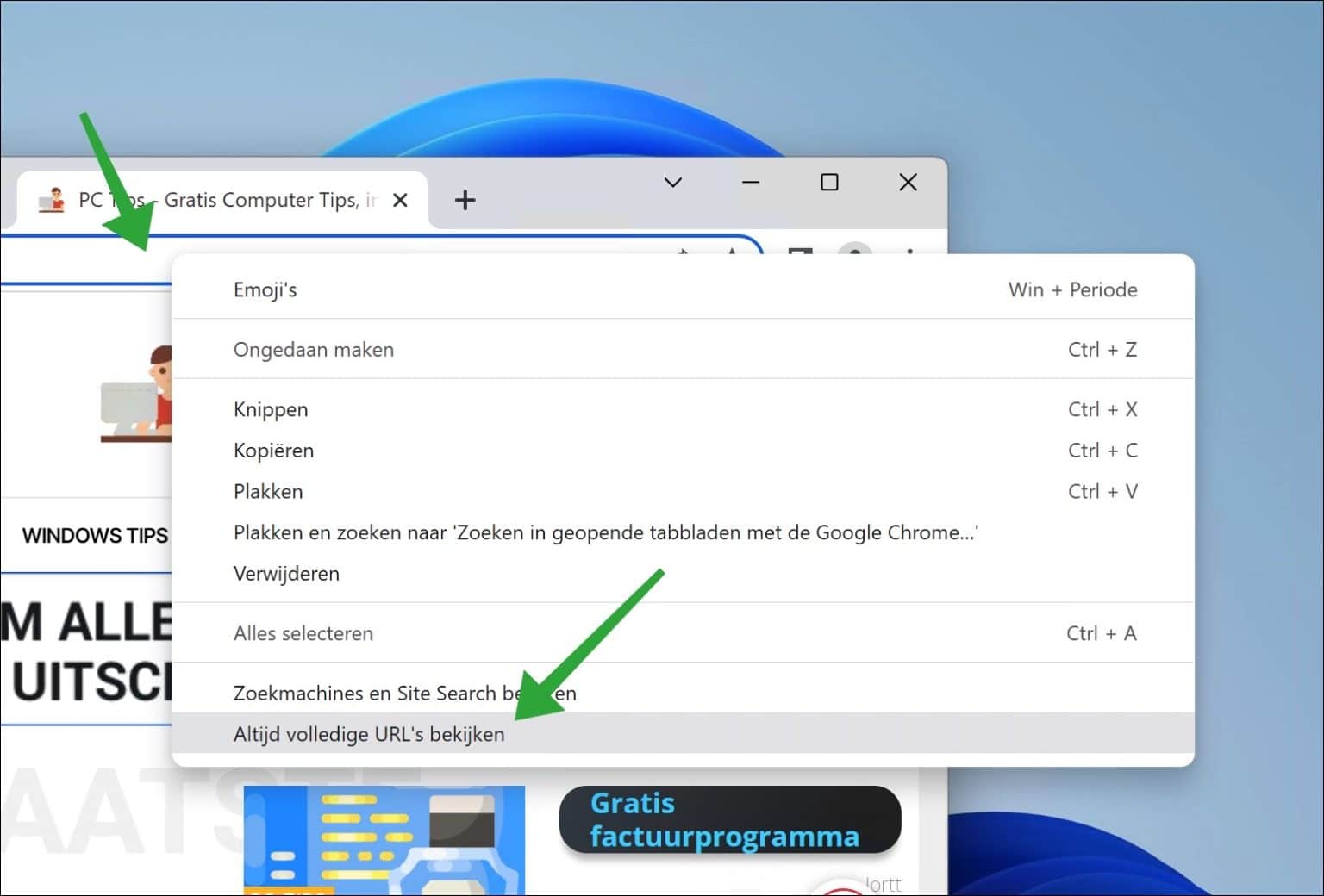1324x896 pixels.
Task: Open a new tab with the plus icon
Action: 465,200
